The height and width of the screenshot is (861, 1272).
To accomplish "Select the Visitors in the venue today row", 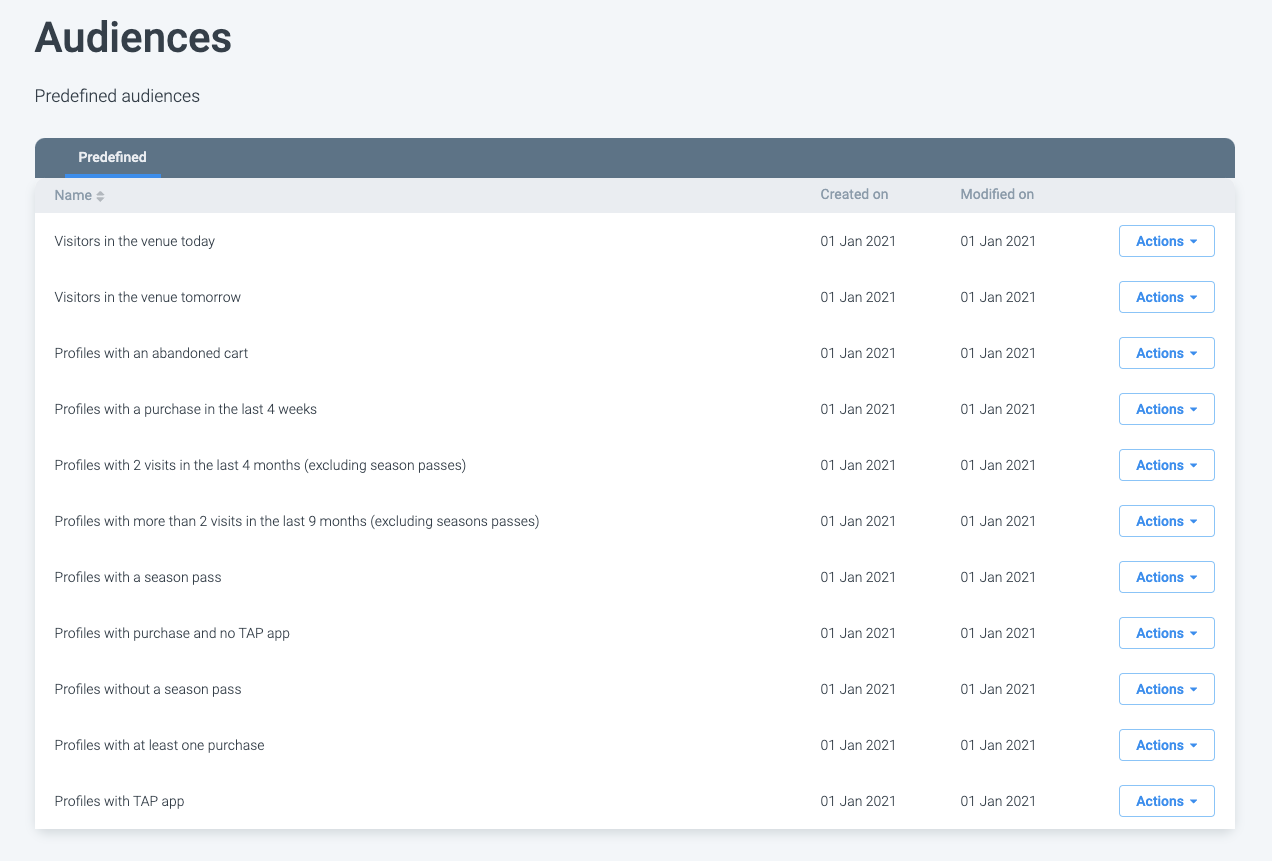I will pyautogui.click(x=135, y=241).
